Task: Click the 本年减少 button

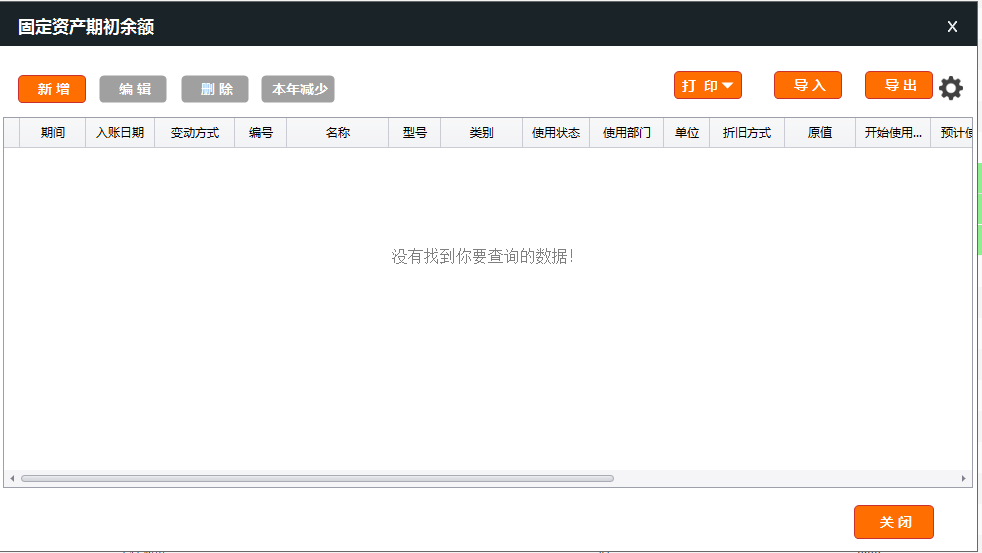Action: click(298, 89)
